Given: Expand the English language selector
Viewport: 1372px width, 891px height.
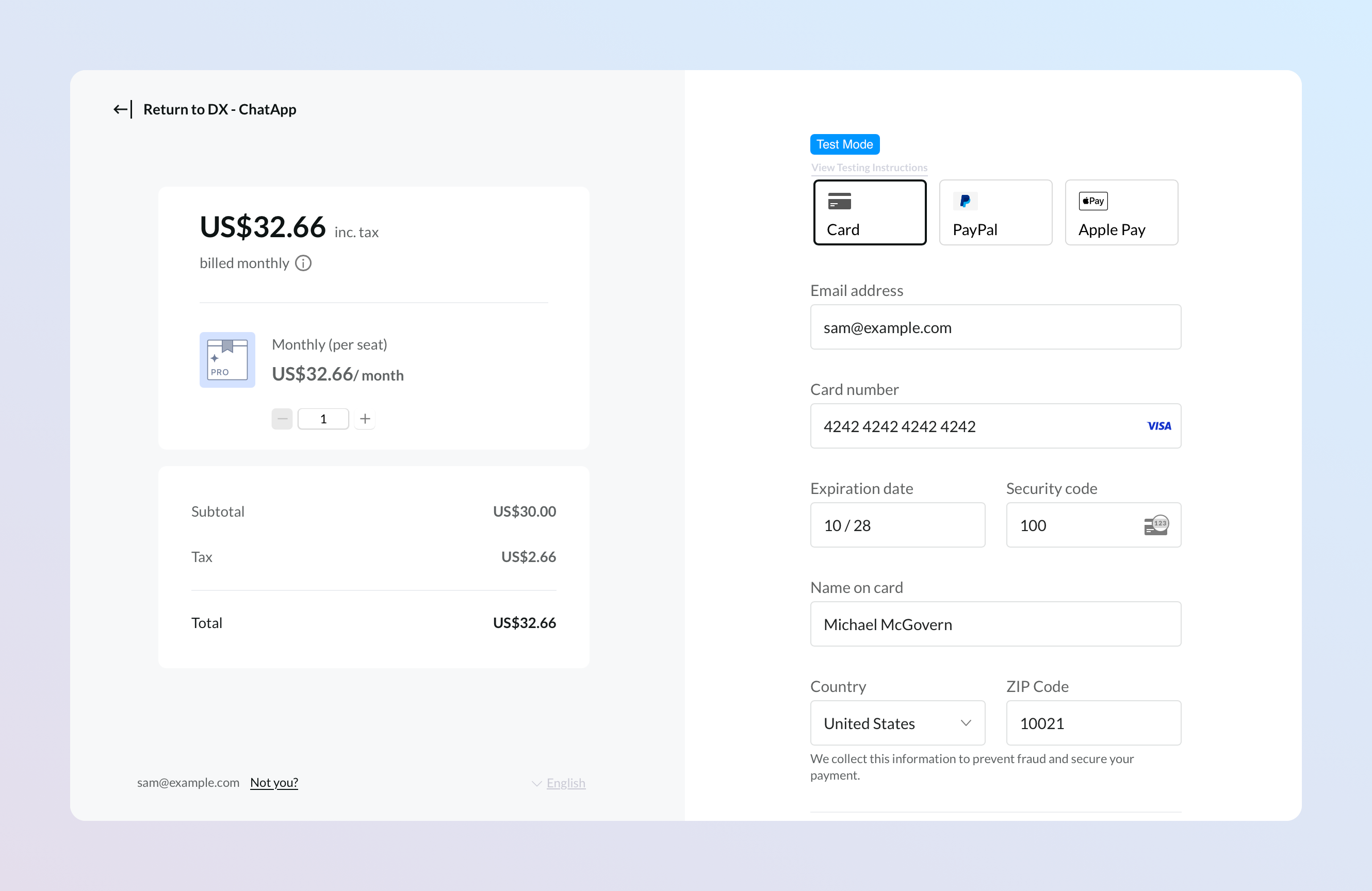Looking at the screenshot, I should point(556,783).
